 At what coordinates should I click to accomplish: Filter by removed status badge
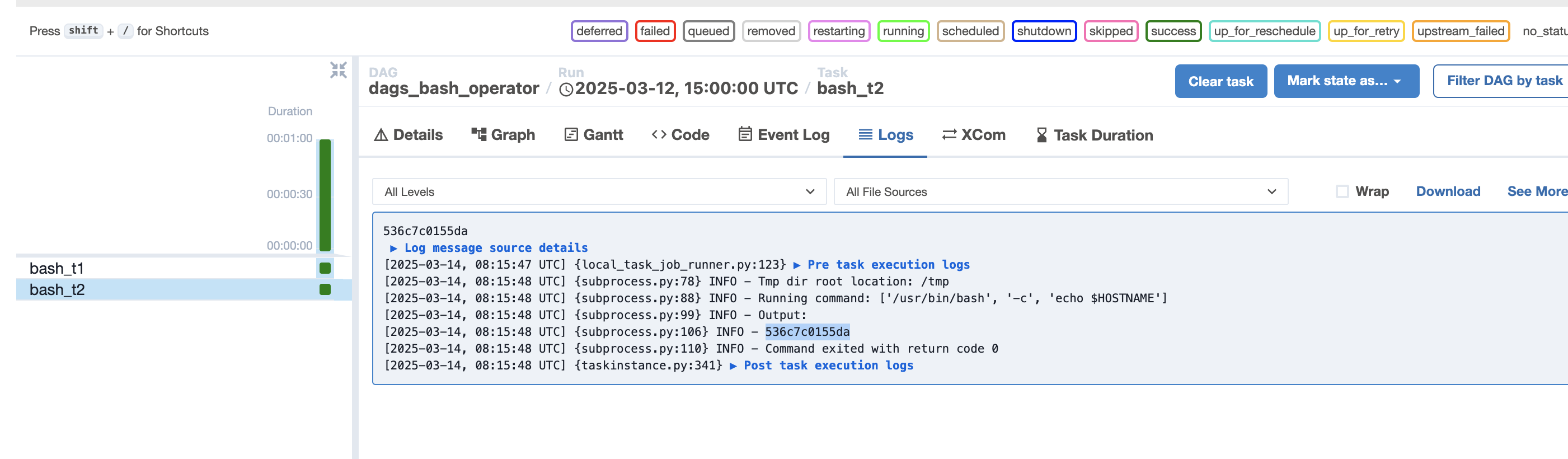point(771,31)
